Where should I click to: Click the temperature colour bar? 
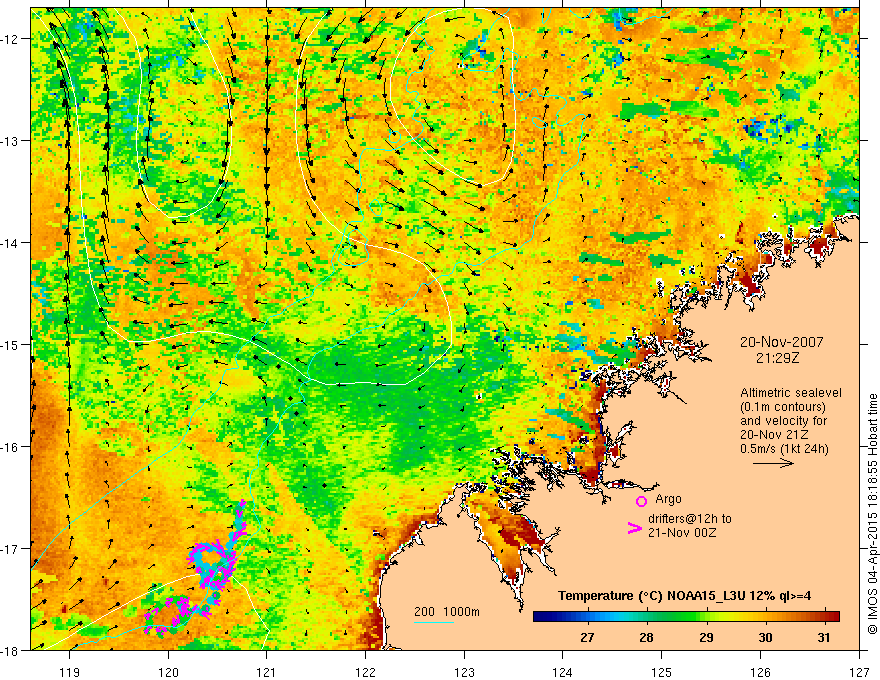click(x=686, y=617)
